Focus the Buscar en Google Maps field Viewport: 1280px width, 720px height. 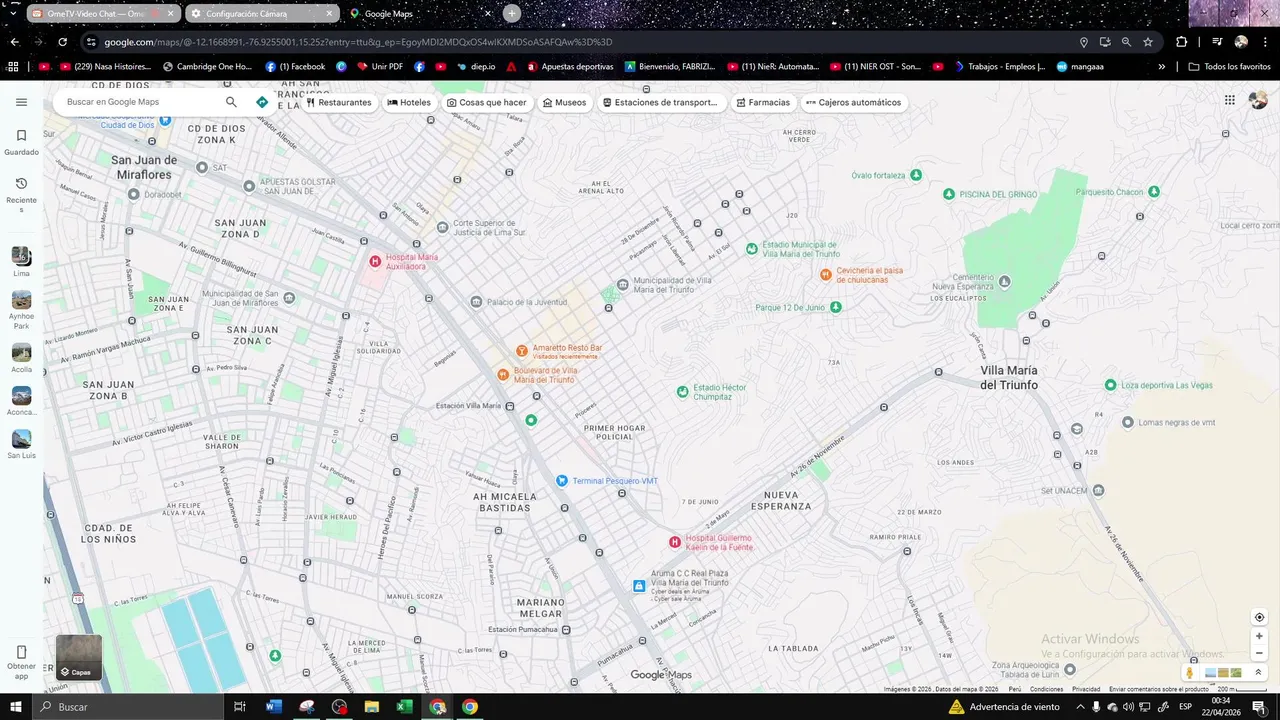click(x=140, y=102)
